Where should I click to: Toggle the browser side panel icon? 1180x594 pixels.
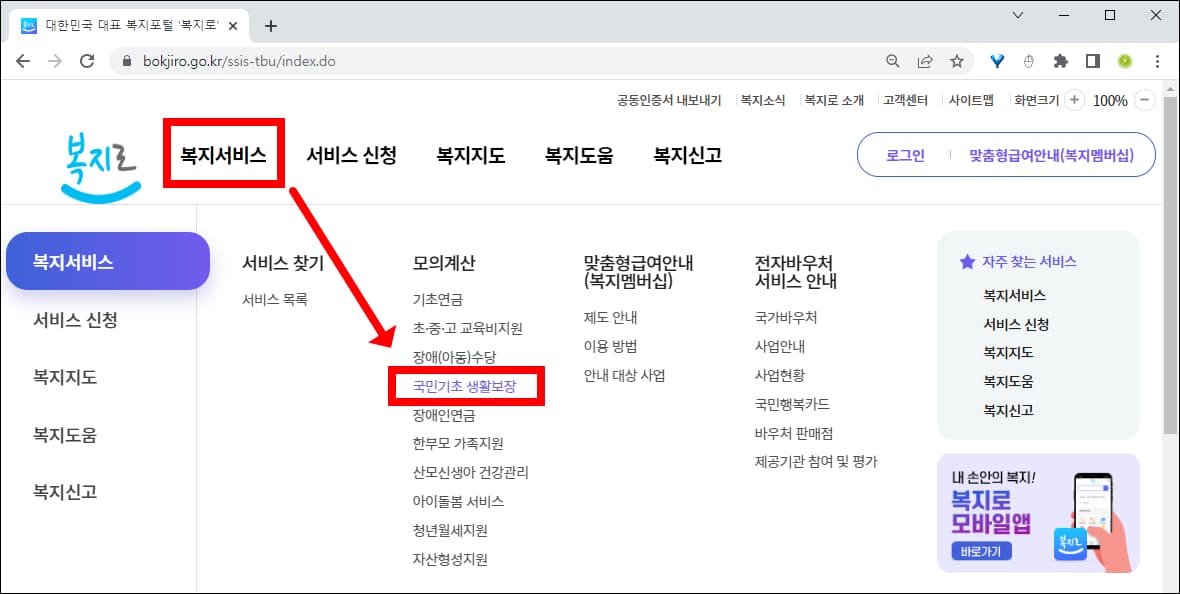[x=1093, y=62]
